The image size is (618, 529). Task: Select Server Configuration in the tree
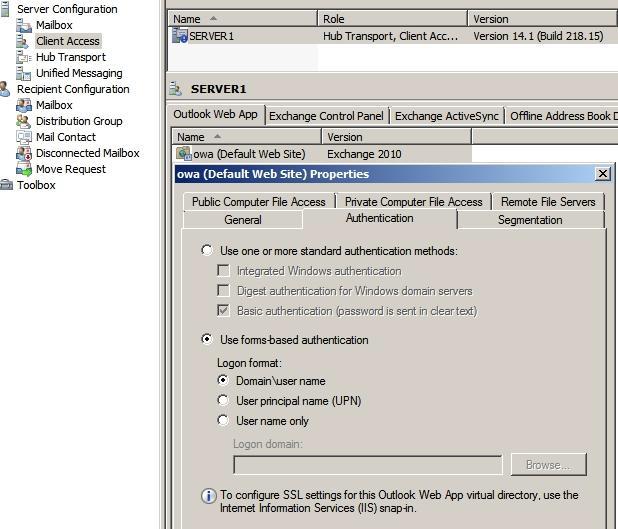point(67,9)
